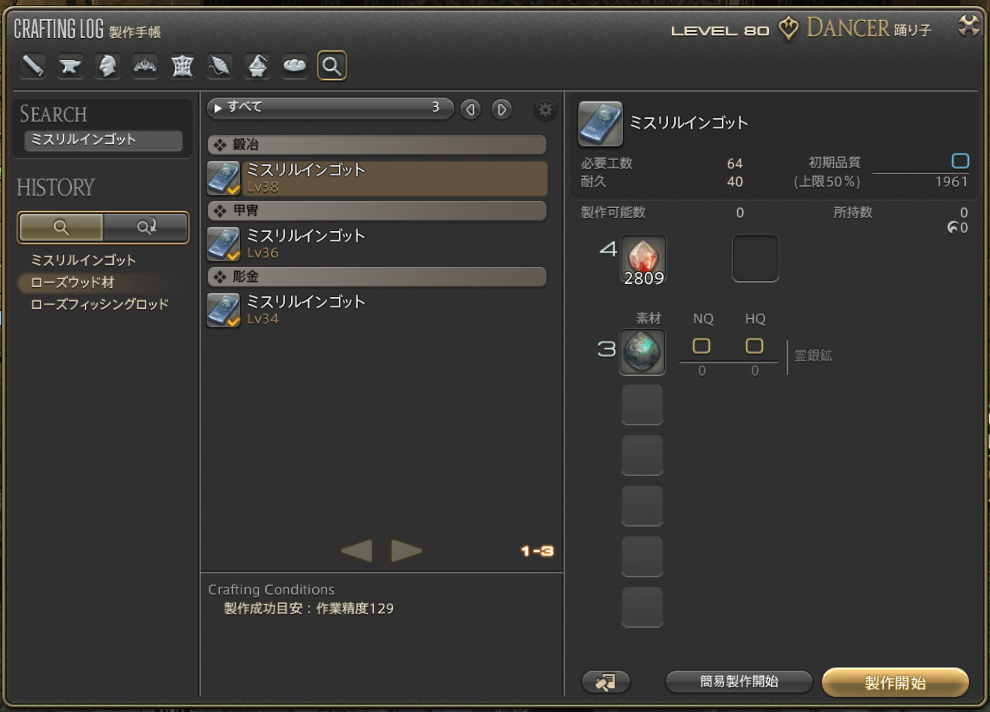The width and height of the screenshot is (990, 712).
Task: Open the Blacksmith anvil recipe tab
Action: click(x=70, y=65)
